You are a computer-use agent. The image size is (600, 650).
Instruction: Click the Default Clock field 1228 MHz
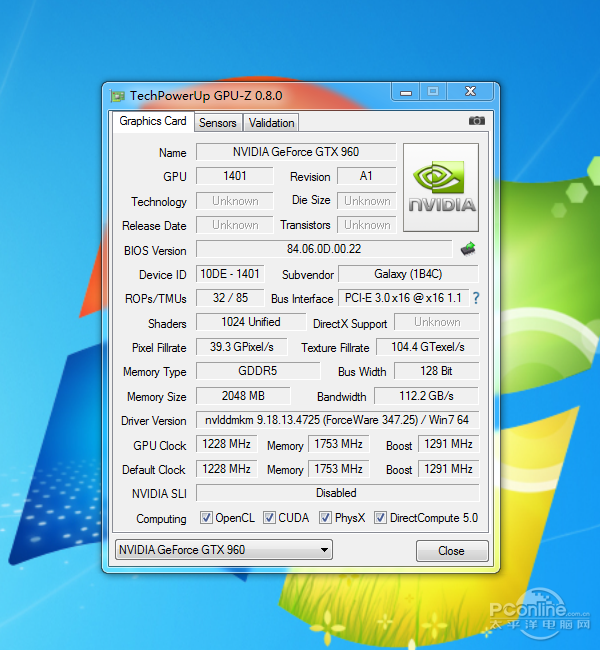pos(226,468)
